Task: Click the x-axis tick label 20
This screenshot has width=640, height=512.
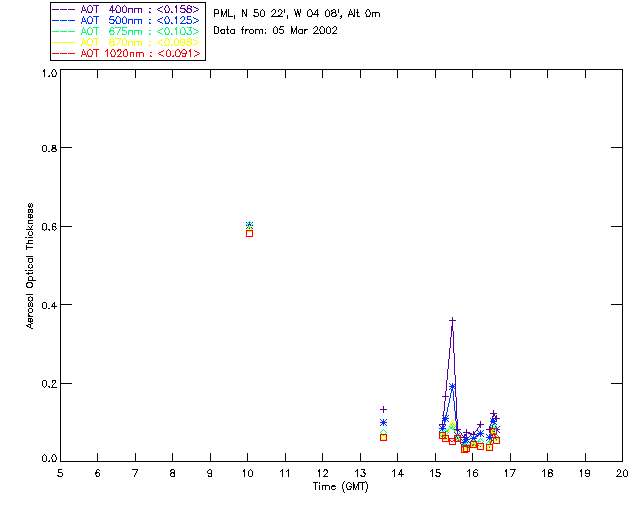Action: coord(622,473)
